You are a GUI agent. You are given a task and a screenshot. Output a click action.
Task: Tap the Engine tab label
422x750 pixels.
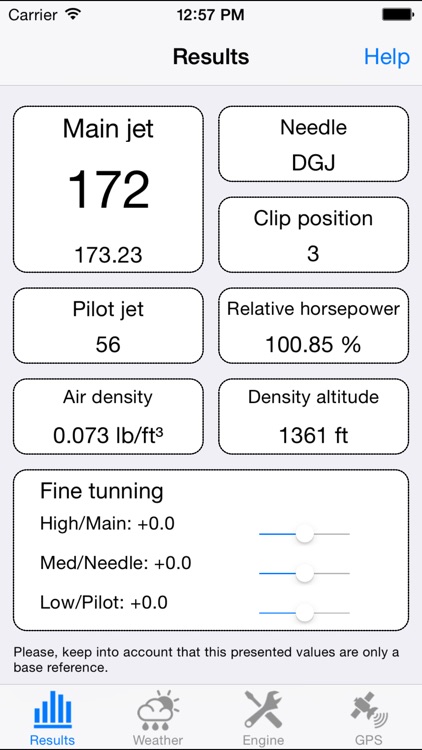[264, 740]
